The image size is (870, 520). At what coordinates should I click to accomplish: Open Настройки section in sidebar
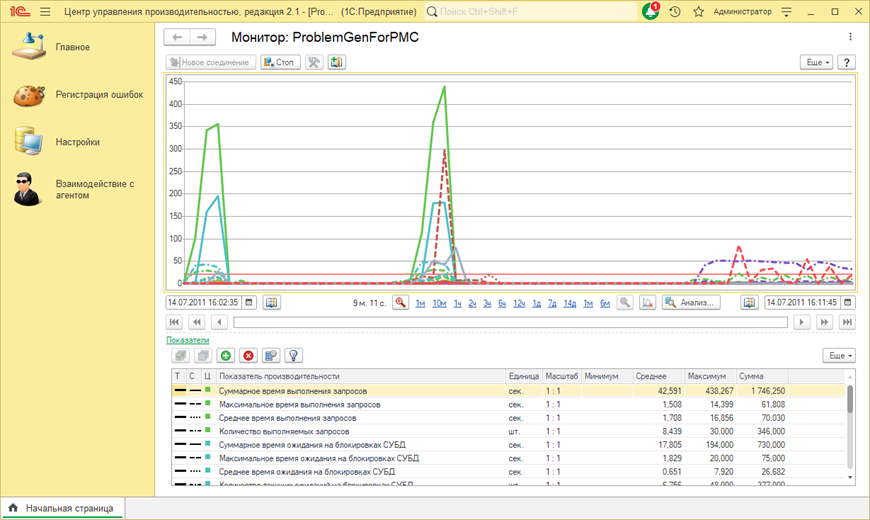pyautogui.click(x=77, y=142)
